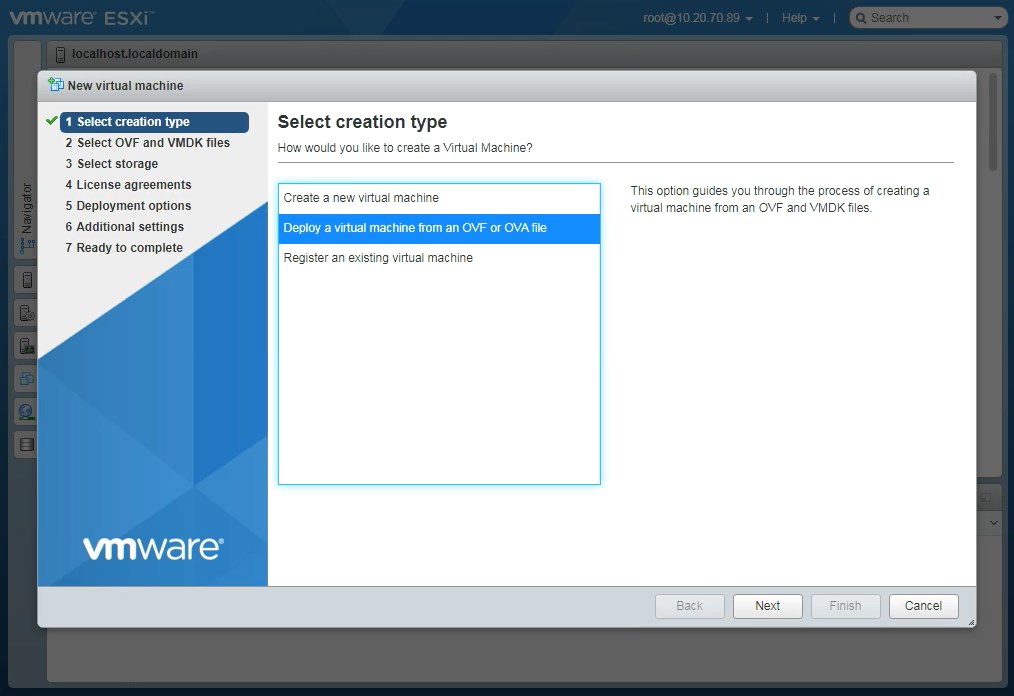Select Register an existing virtual machine

point(378,258)
